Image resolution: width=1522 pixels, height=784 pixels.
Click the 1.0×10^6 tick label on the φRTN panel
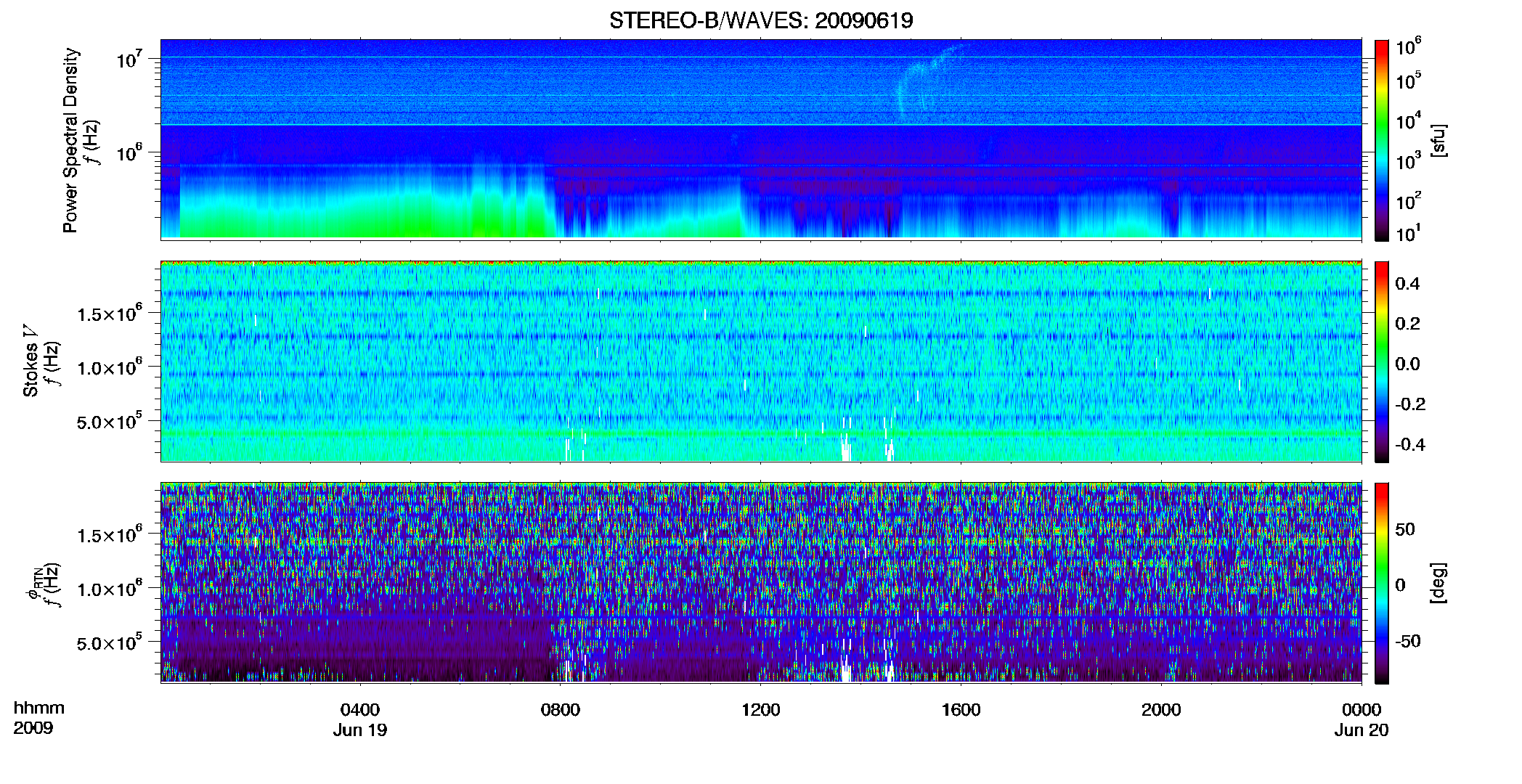(x=110, y=589)
